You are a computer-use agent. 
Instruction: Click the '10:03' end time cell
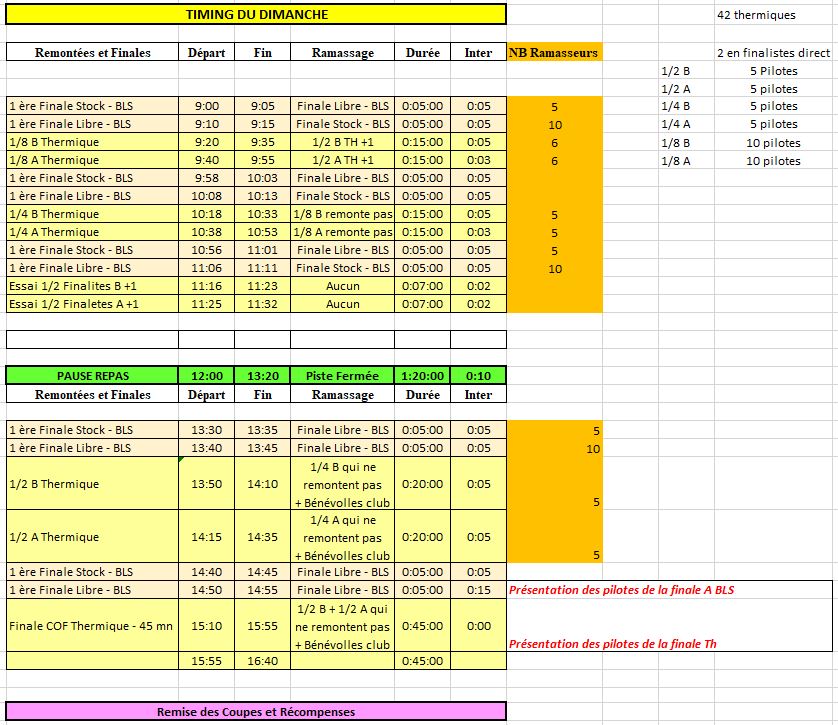pyautogui.click(x=262, y=178)
